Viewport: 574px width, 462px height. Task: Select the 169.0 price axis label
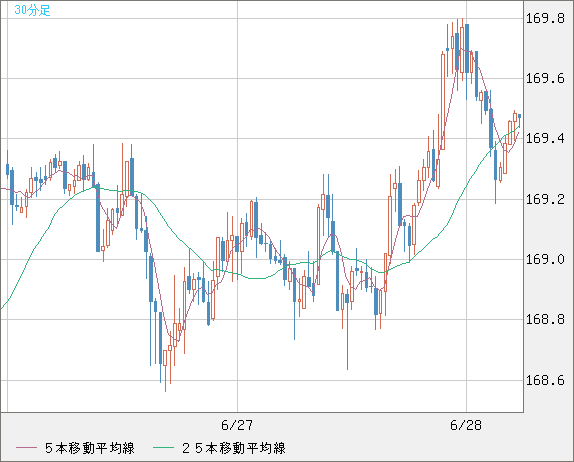pyautogui.click(x=545, y=260)
